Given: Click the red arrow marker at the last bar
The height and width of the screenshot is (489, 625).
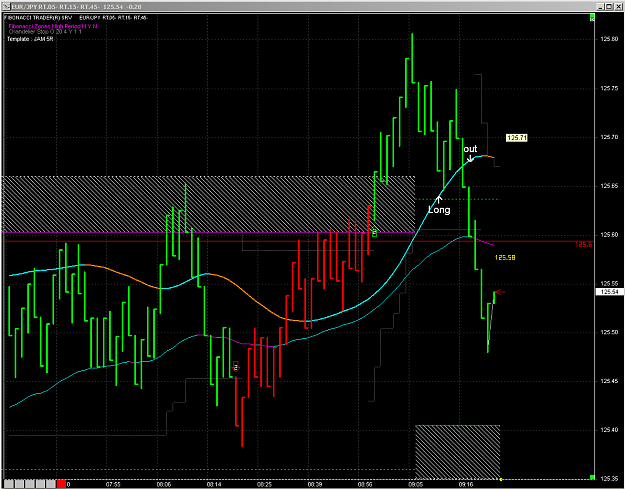Looking at the screenshot, I should 500,292.
